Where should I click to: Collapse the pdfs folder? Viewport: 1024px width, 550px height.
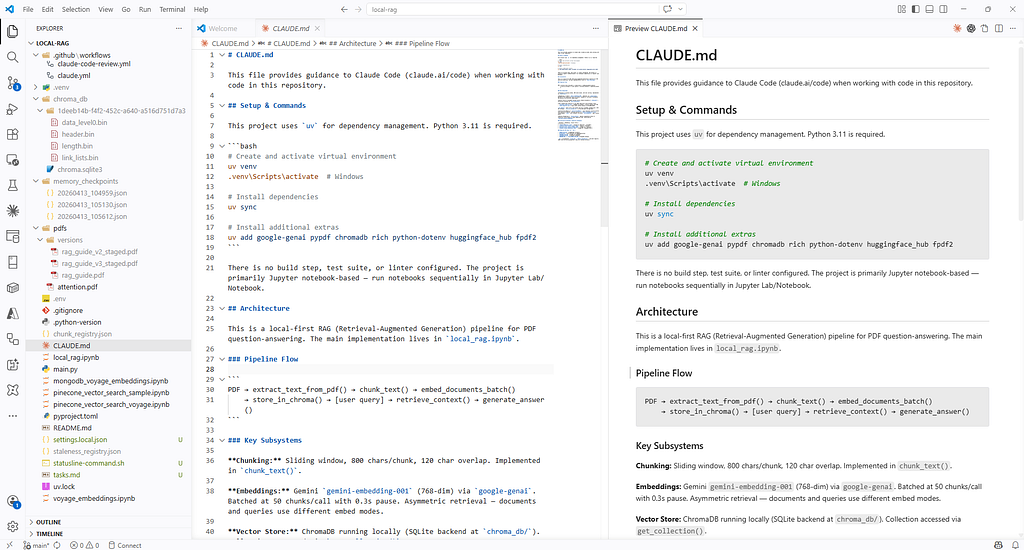pyautogui.click(x=36, y=228)
